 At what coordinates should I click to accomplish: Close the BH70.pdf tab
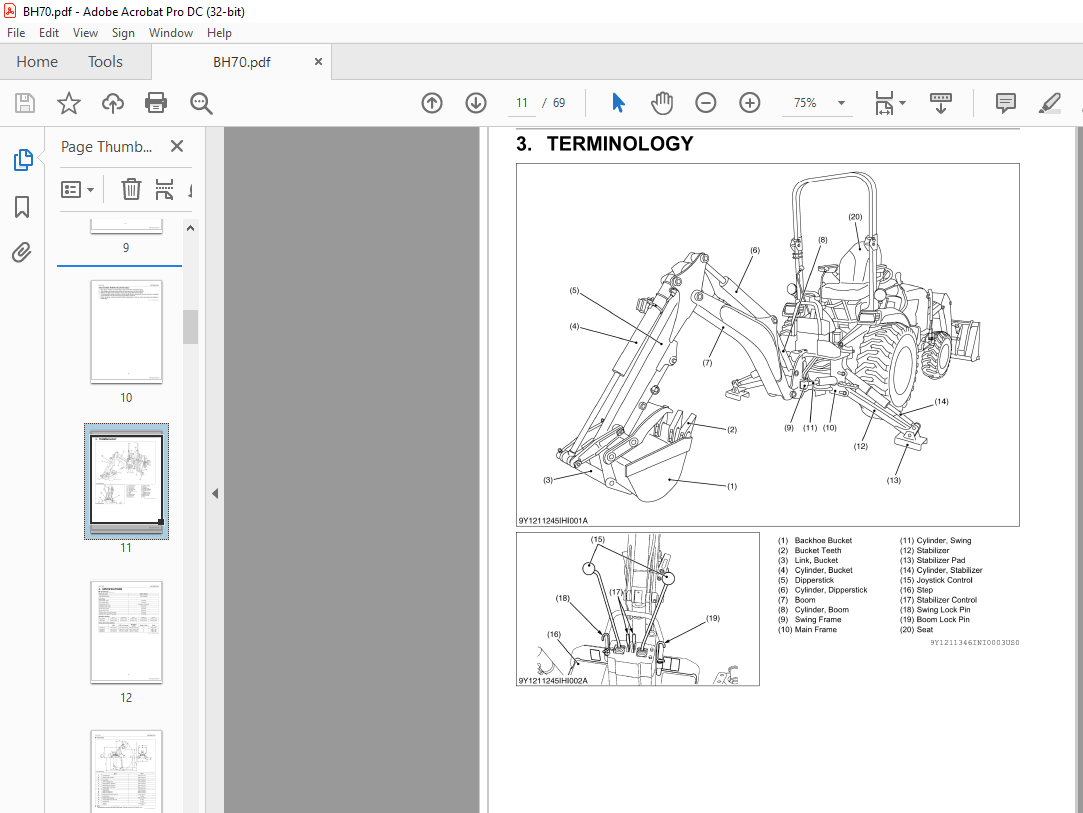pyautogui.click(x=318, y=61)
